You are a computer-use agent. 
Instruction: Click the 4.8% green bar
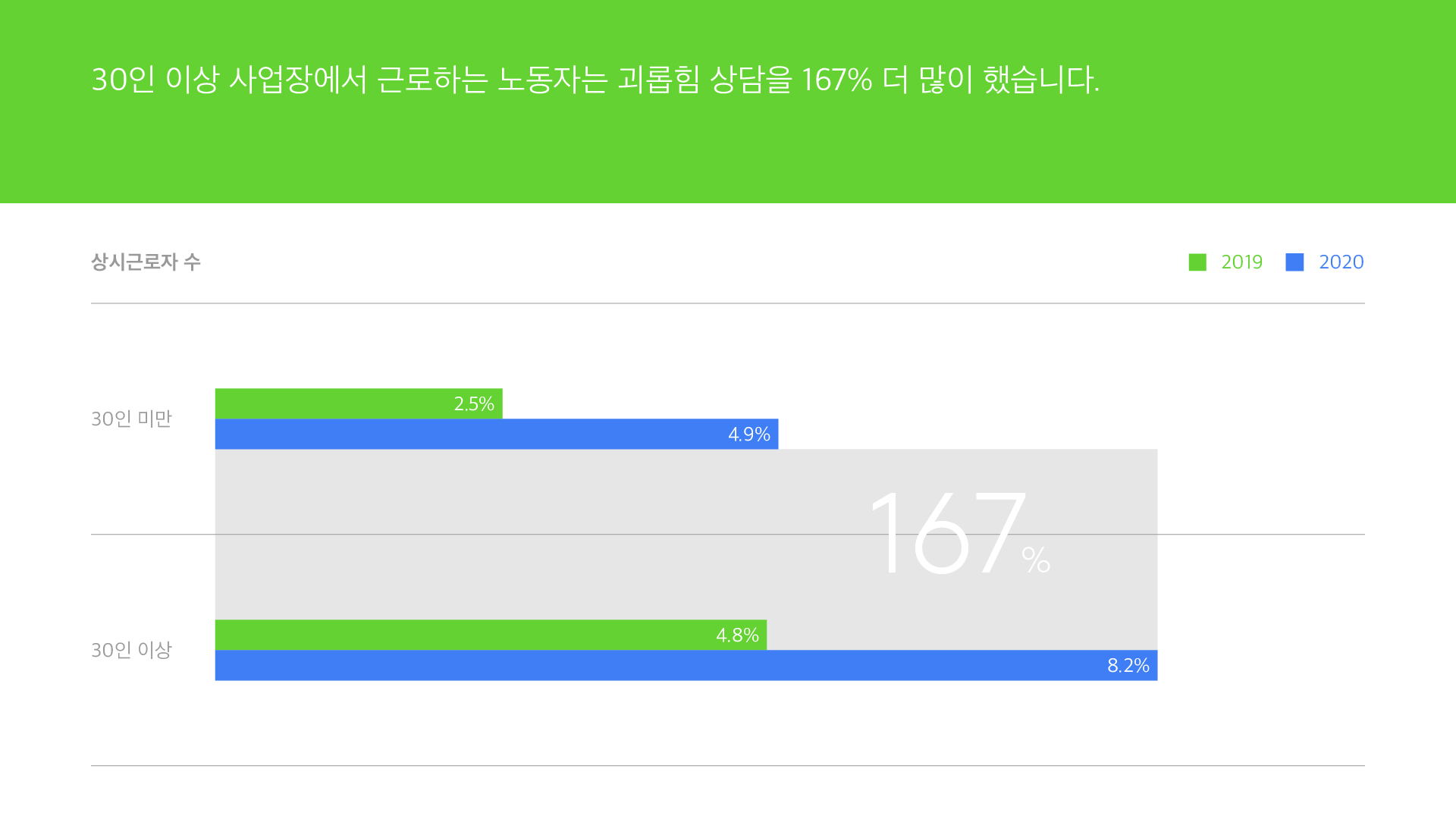[x=491, y=635]
